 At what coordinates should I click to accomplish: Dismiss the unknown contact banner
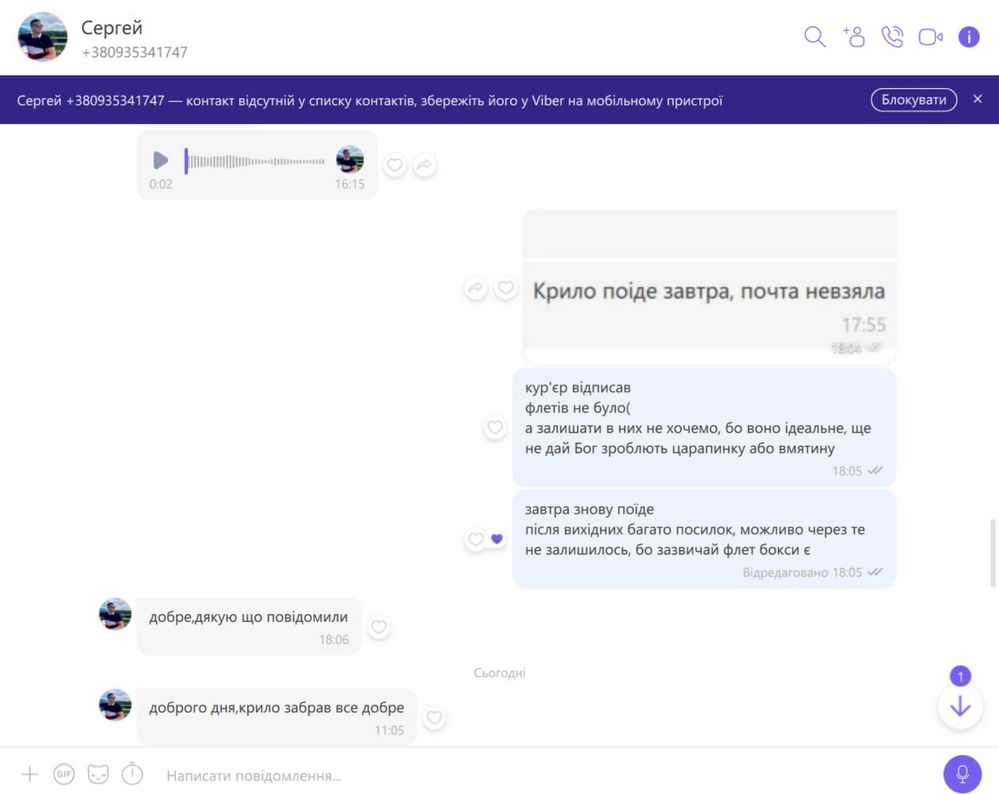pos(977,99)
